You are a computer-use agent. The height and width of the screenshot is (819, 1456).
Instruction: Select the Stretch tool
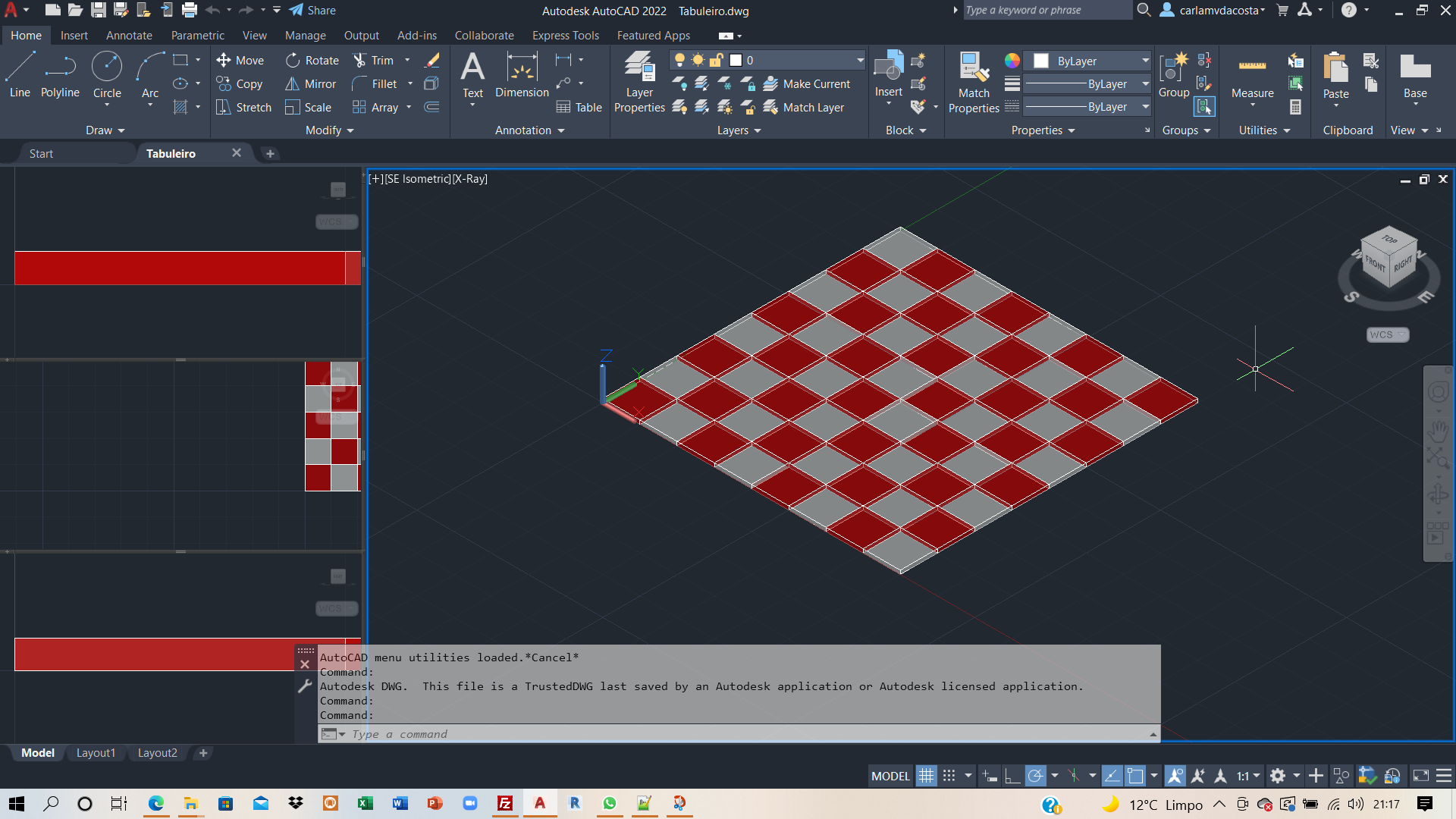coord(243,107)
